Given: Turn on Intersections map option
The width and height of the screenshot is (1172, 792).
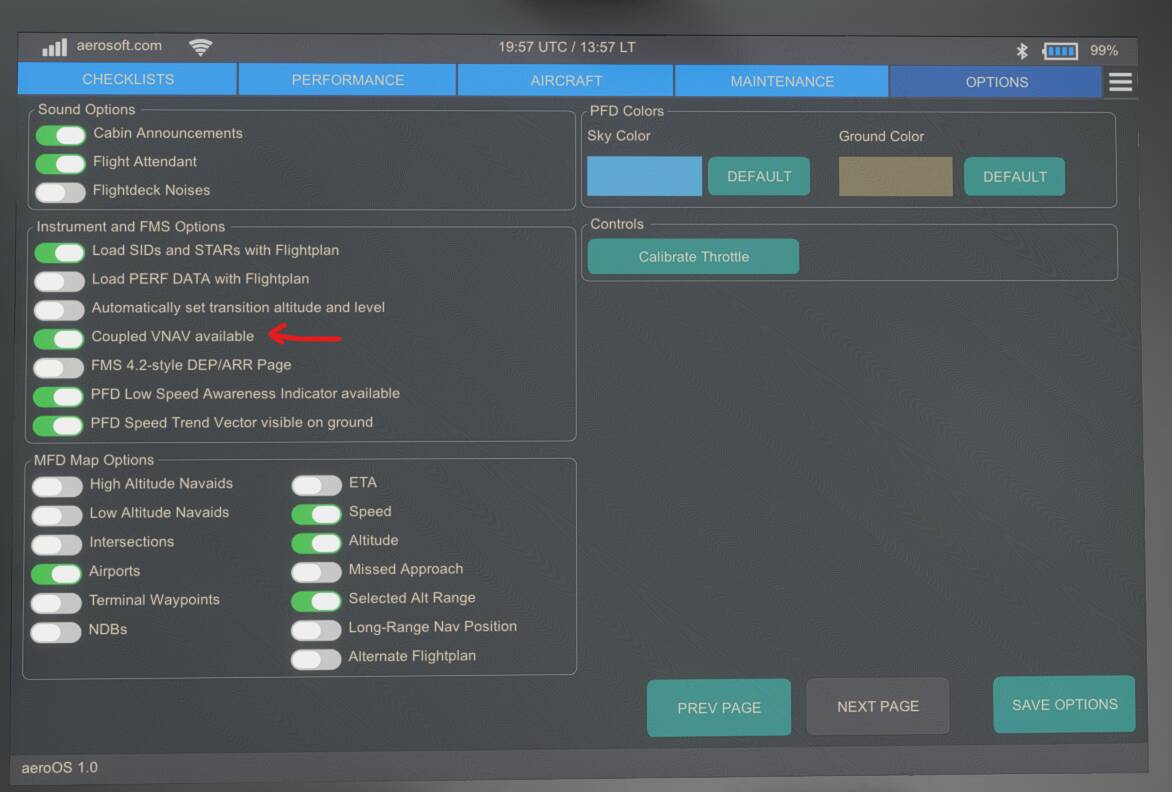Looking at the screenshot, I should point(57,545).
